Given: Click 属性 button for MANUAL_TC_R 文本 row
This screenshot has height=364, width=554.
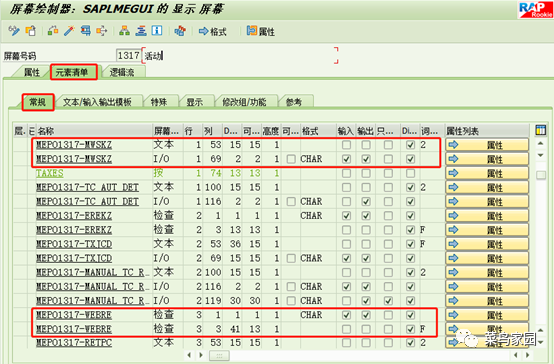Looking at the screenshot, I should click(x=487, y=272).
